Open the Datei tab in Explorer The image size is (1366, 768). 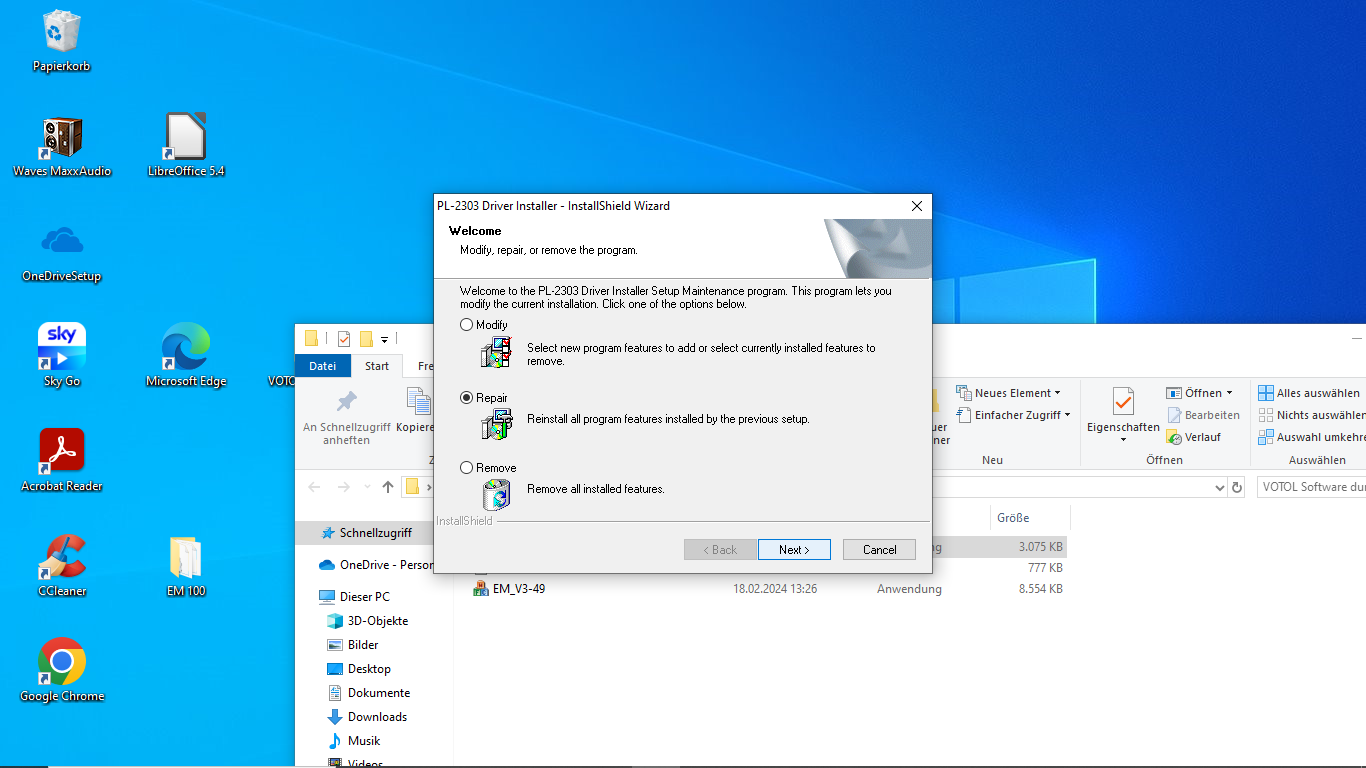[x=322, y=366]
